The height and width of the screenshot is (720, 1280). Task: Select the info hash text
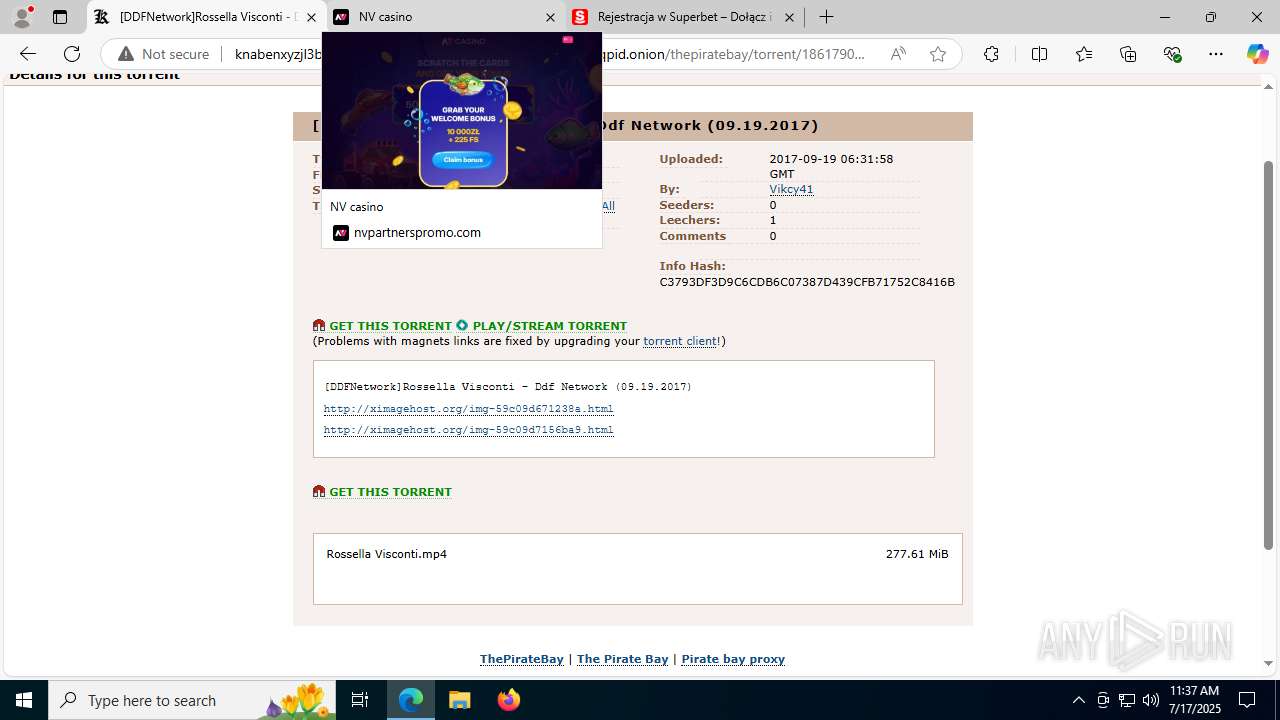coord(807,282)
